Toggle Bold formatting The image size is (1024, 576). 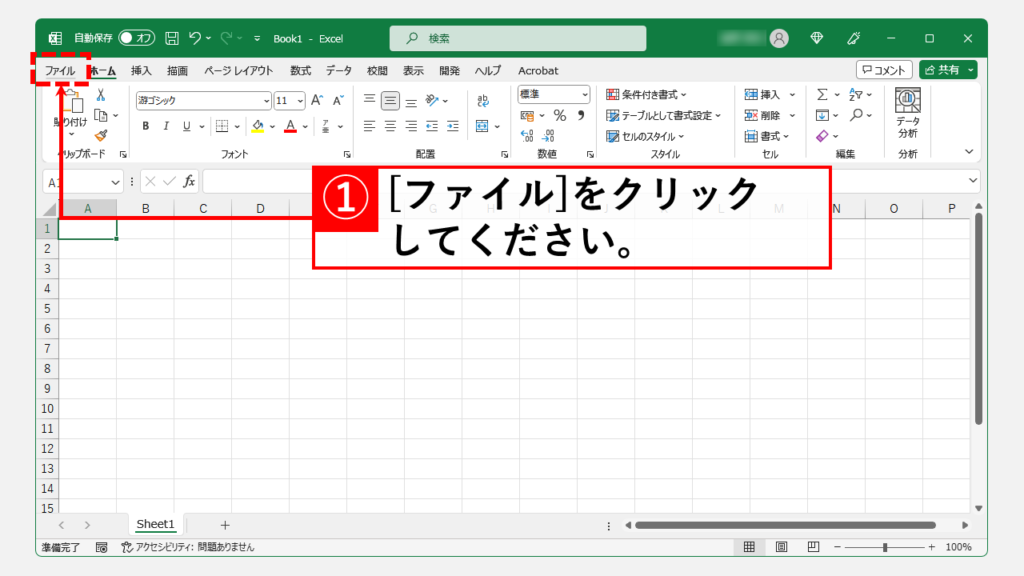(145, 126)
